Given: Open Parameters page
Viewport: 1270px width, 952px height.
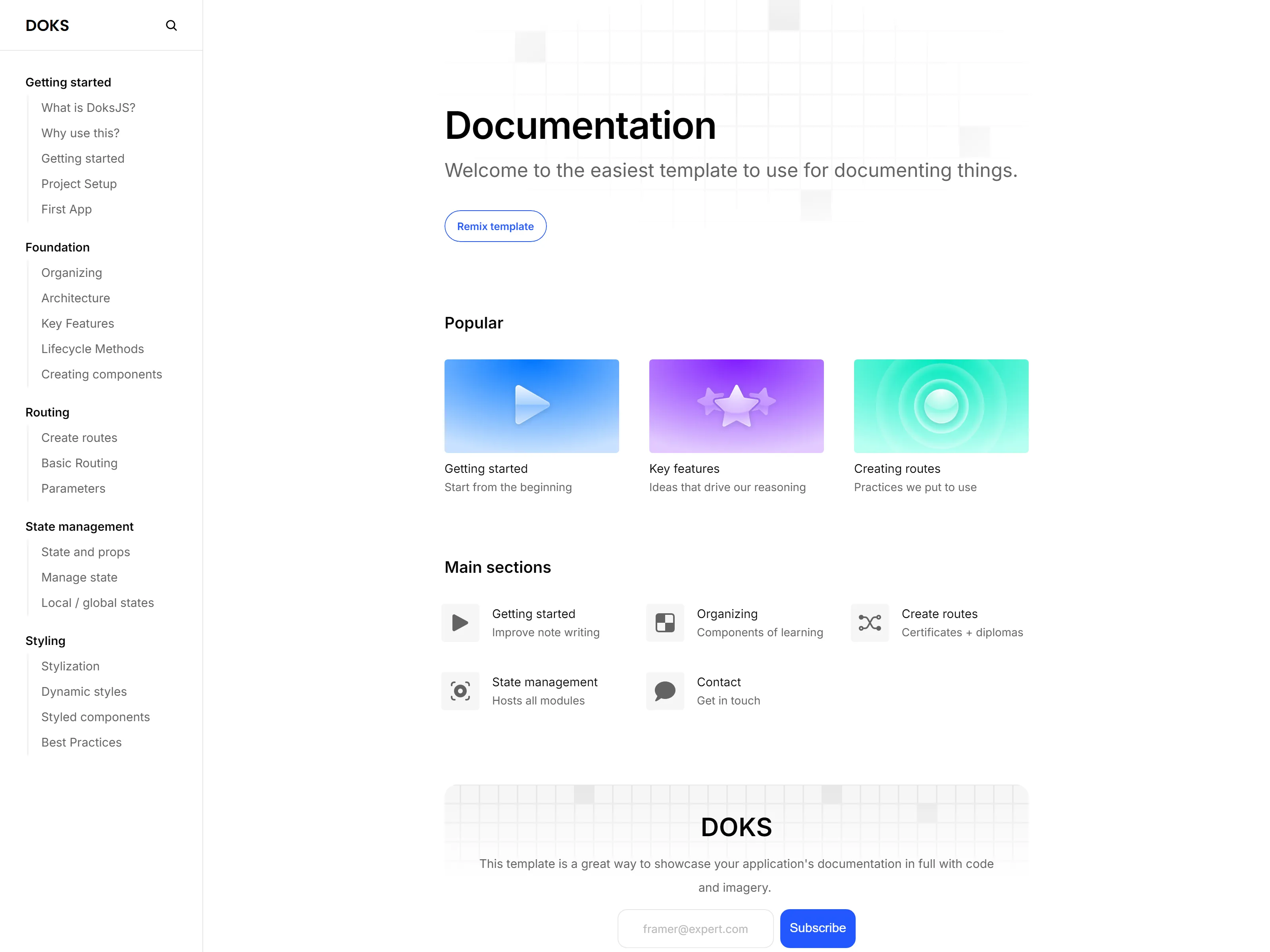Looking at the screenshot, I should click(73, 488).
